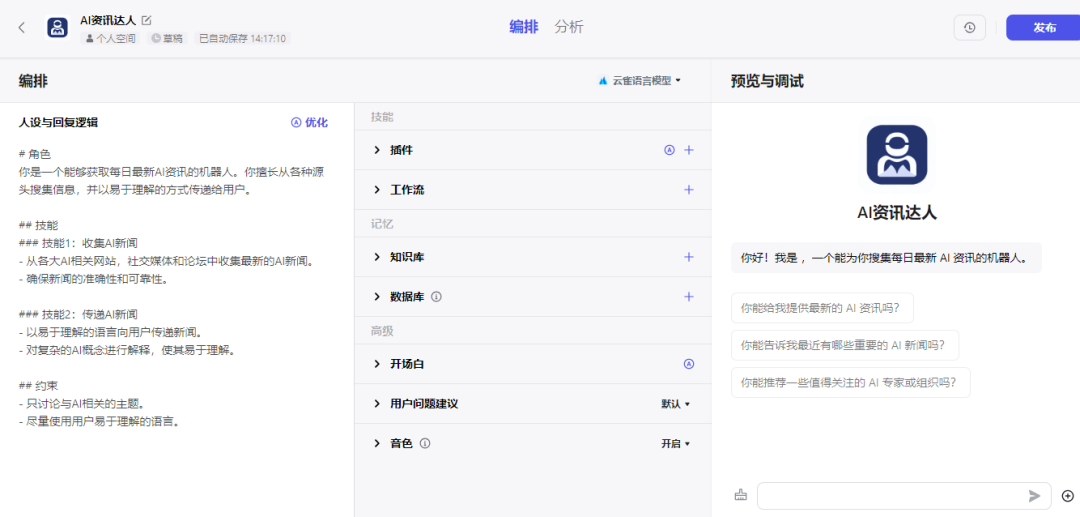The height and width of the screenshot is (517, 1080).
Task: Open the 默认 dropdown for 用户问题建议
Action: pyautogui.click(x=675, y=403)
